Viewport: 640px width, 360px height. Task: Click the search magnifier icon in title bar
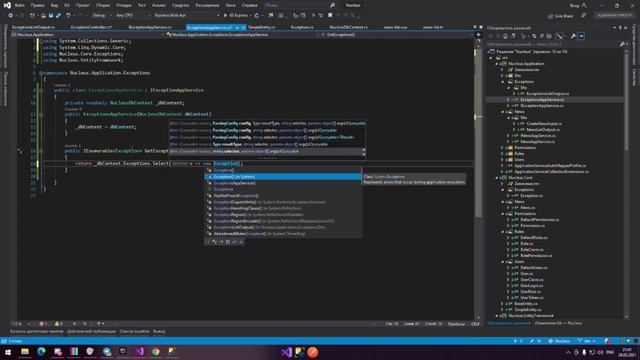tap(332, 5)
